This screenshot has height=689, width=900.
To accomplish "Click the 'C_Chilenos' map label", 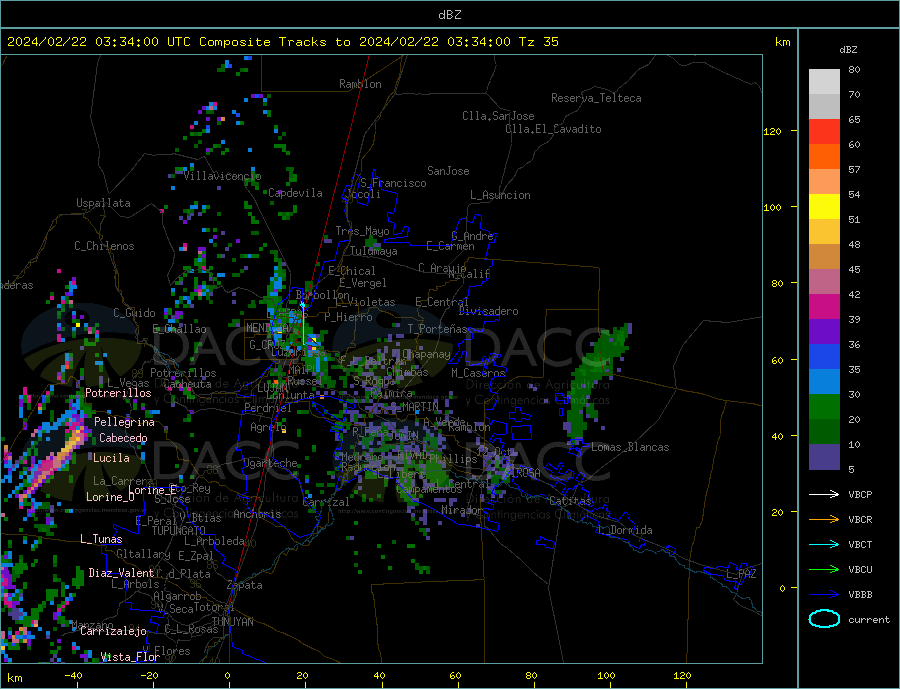I will 104,246.
